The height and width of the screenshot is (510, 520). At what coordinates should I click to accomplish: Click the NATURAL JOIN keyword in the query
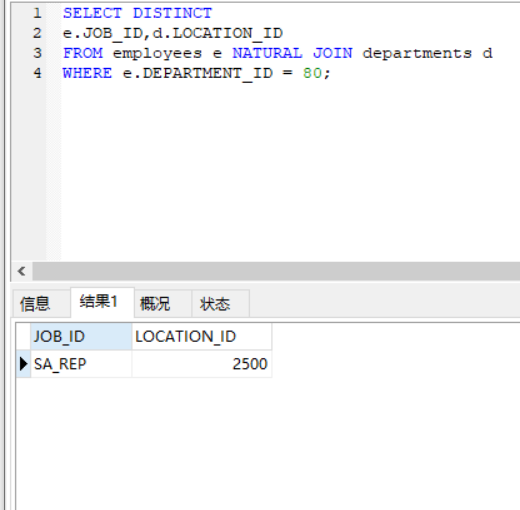coord(292,53)
